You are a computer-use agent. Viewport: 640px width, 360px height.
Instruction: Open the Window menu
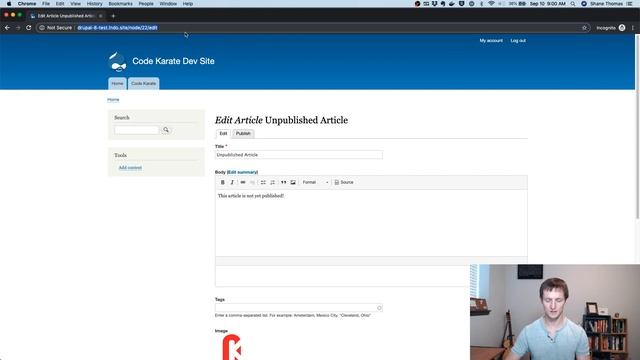168,4
